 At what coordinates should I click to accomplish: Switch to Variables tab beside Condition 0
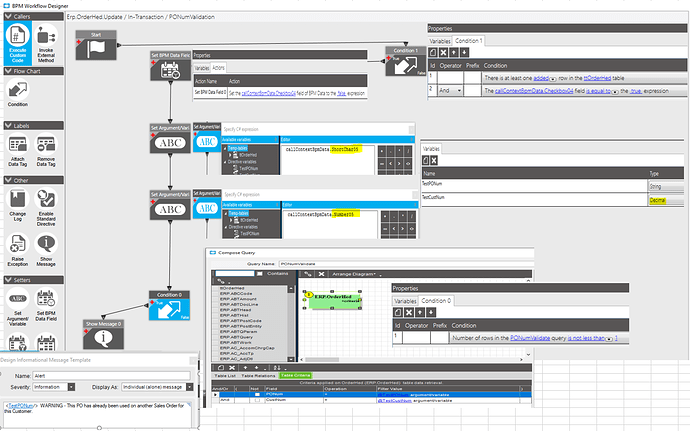coord(405,301)
